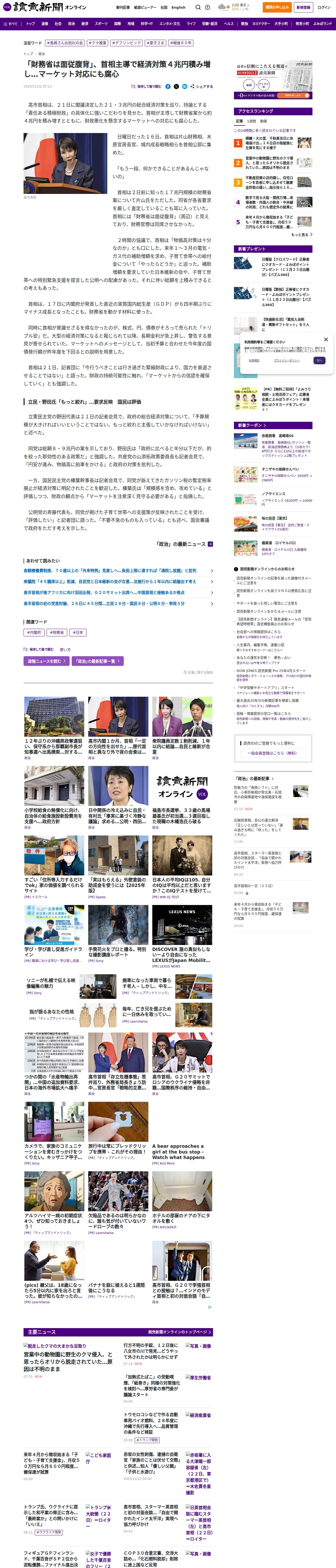Click the rank 1 sumo thumbnail
This screenshot has width=336, height=1568.
click(304, 143)
